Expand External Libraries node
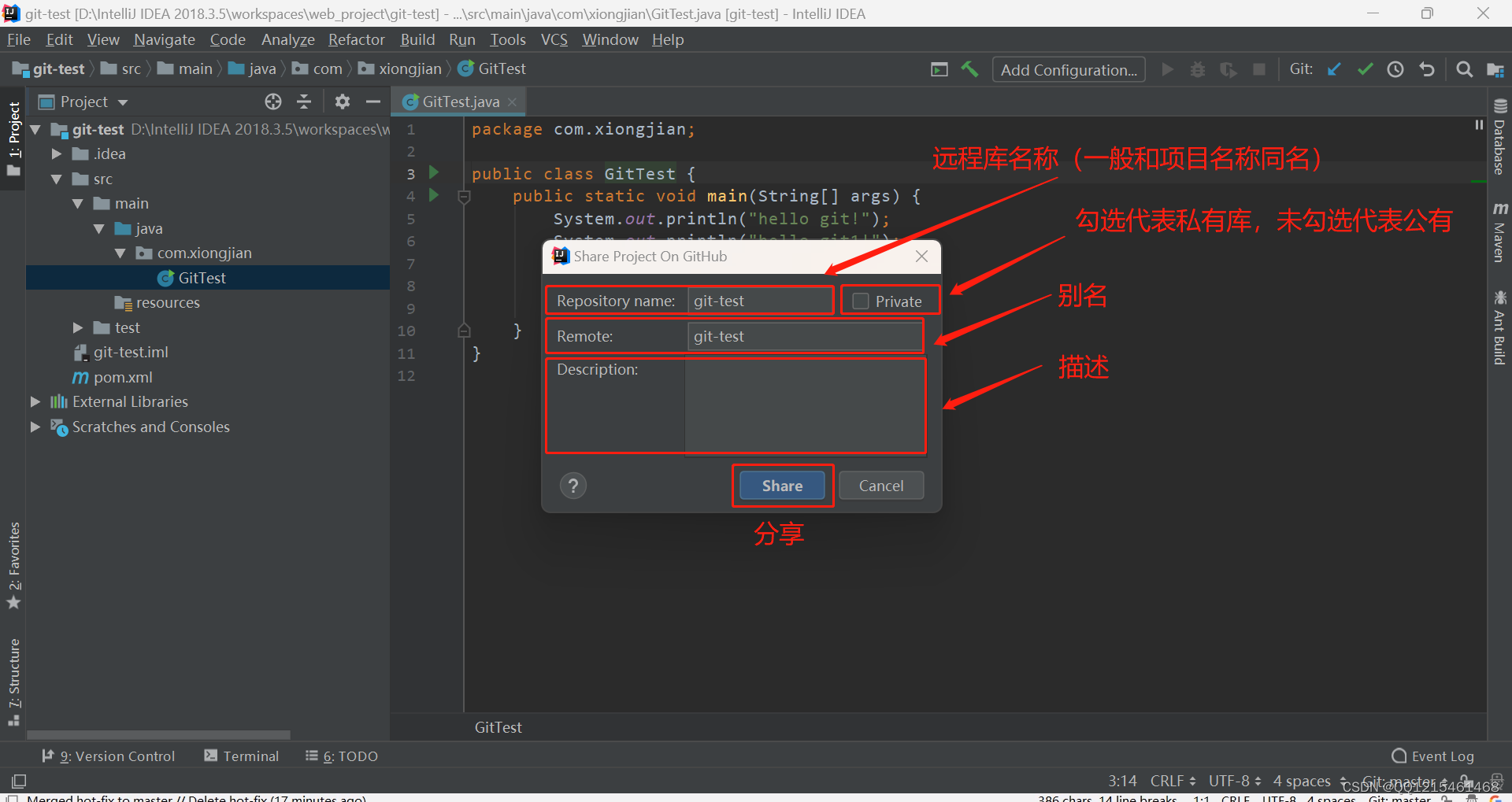This screenshot has width=1512, height=802. pos(35,401)
